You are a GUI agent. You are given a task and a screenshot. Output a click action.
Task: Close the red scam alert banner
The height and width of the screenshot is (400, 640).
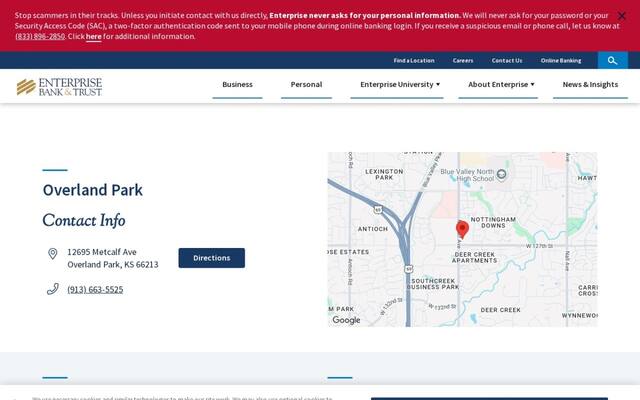pos(621,16)
